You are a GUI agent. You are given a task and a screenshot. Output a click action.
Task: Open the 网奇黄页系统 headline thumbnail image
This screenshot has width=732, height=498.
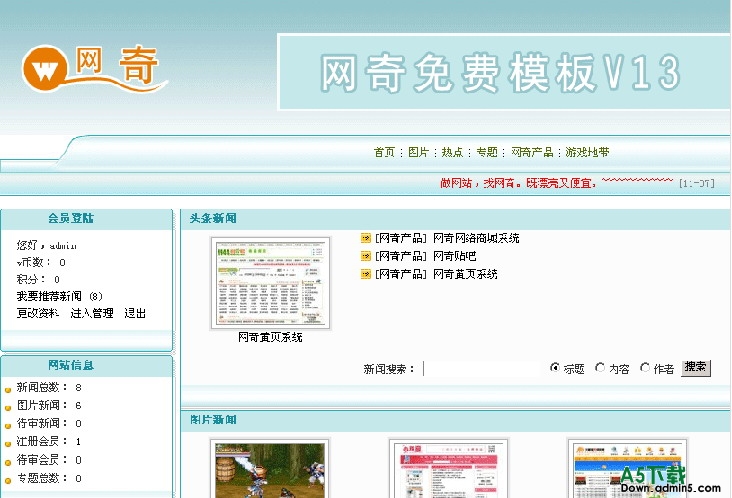pyautogui.click(x=271, y=283)
